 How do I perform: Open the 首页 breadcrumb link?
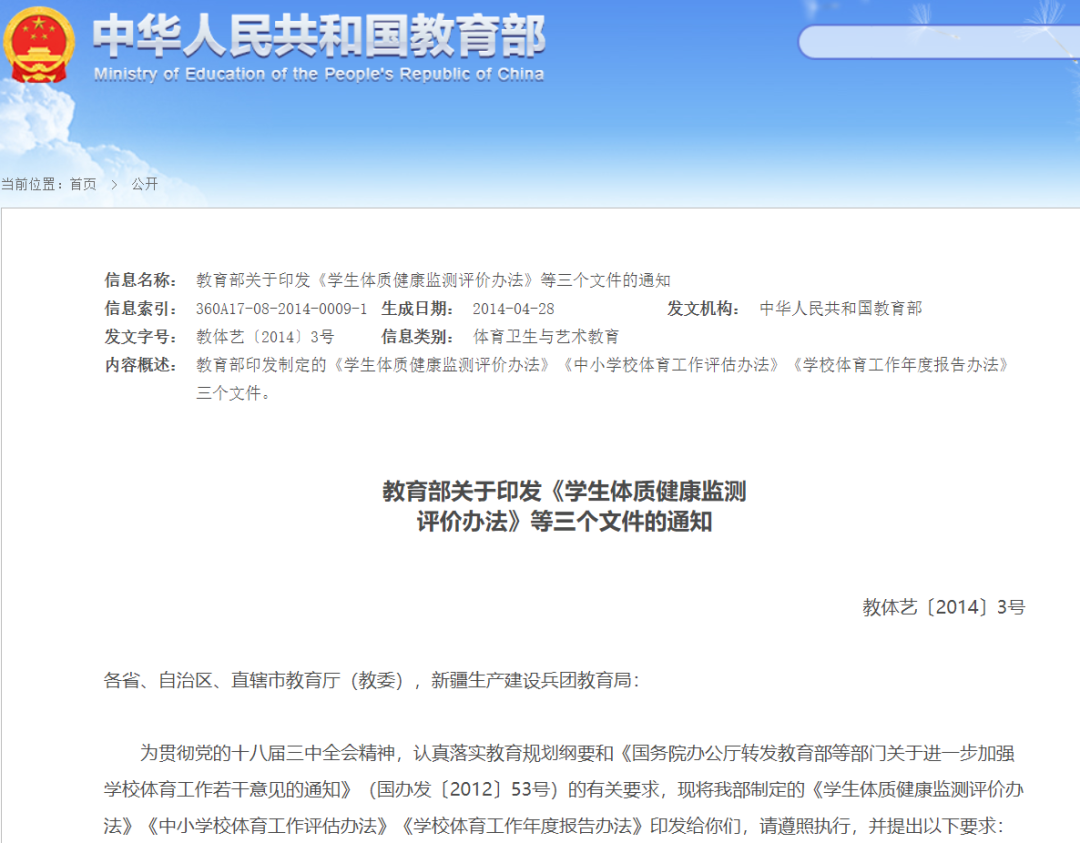click(83, 184)
